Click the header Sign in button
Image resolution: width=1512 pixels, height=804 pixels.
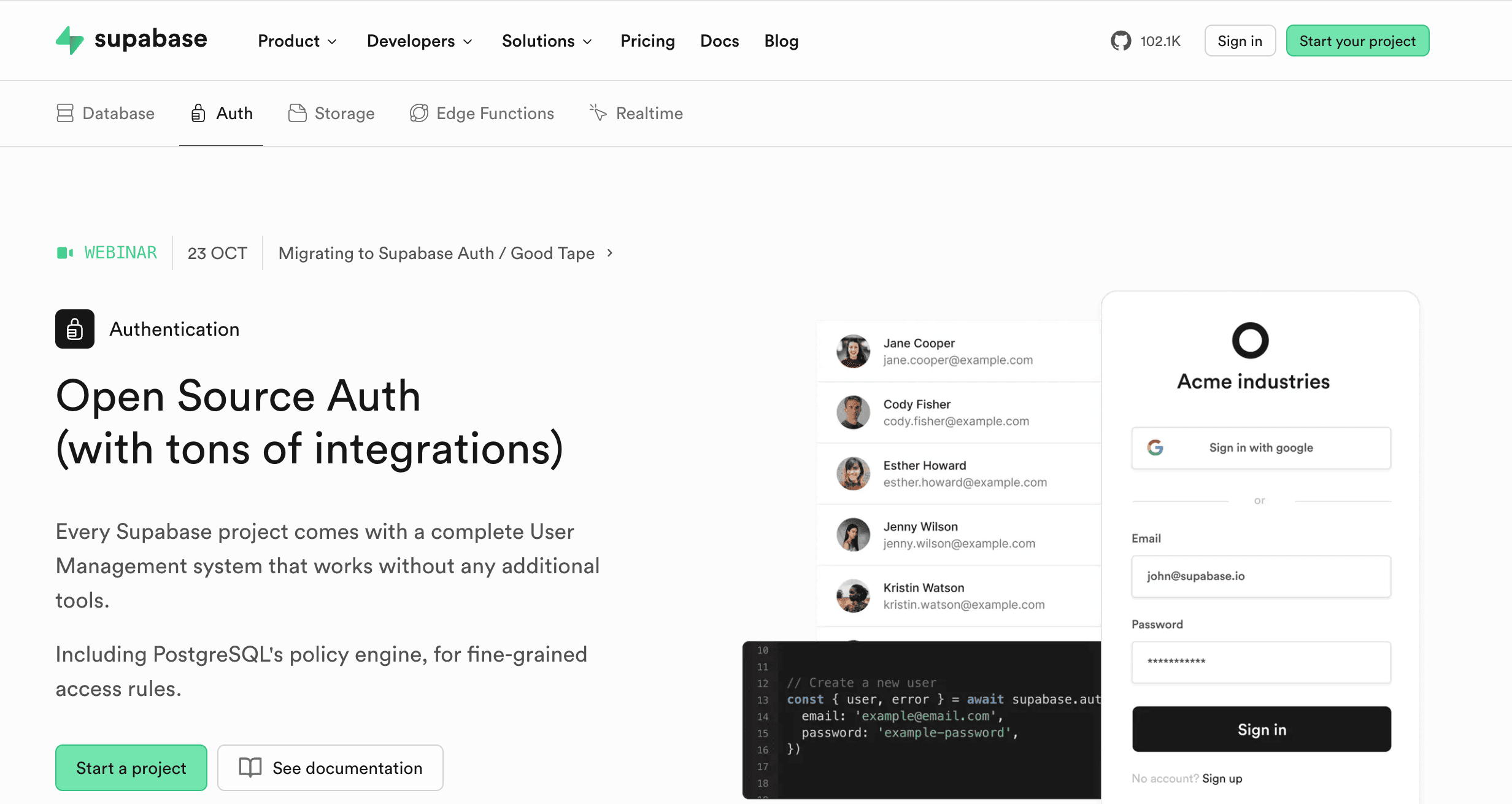[1240, 41]
